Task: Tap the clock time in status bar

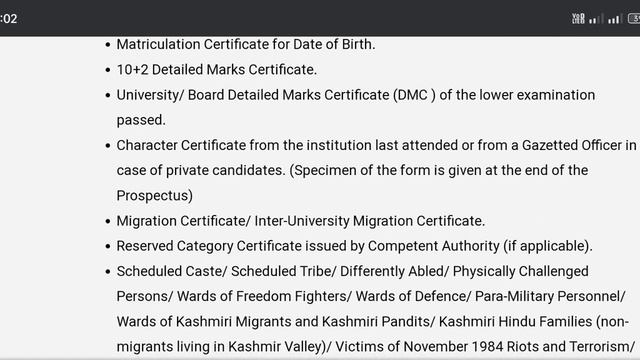Action: (9, 19)
